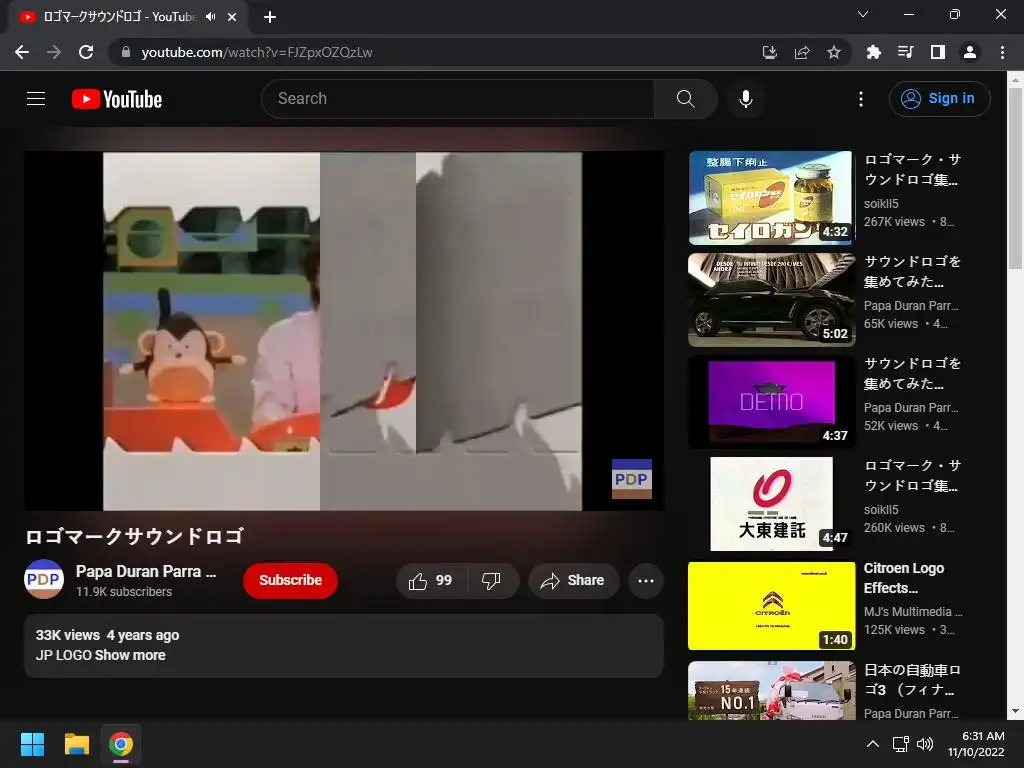Screen dimensions: 1024x768
Task: Click the address bar URL
Action: [x=257, y=52]
